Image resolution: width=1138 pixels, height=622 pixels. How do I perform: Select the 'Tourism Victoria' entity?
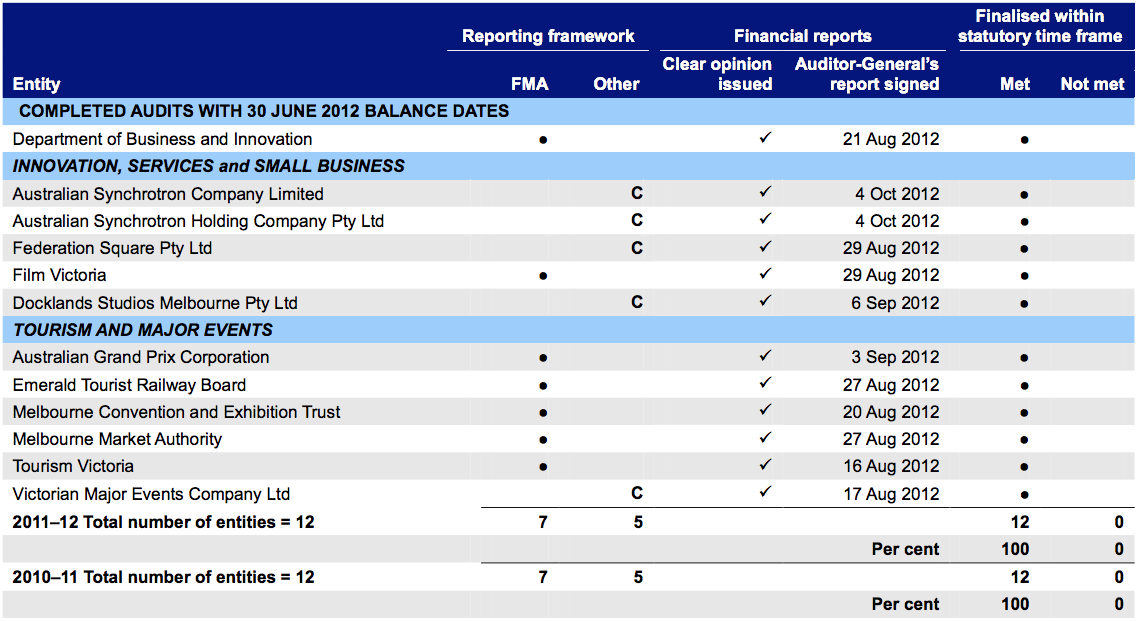point(73,466)
